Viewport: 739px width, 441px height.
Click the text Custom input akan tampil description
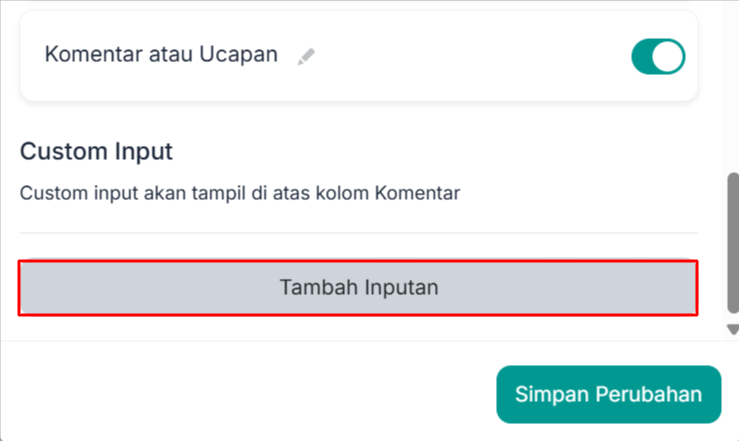pos(240,193)
